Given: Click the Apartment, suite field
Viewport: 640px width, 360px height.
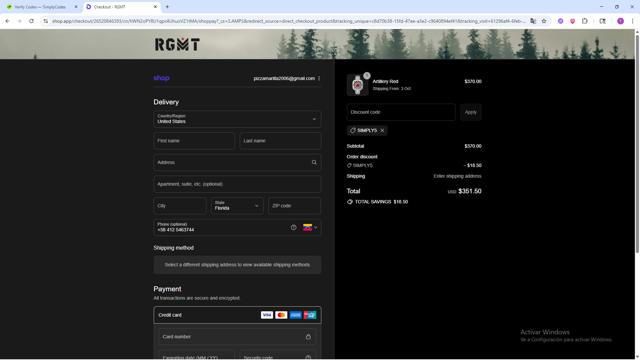Looking at the screenshot, I should tap(237, 184).
